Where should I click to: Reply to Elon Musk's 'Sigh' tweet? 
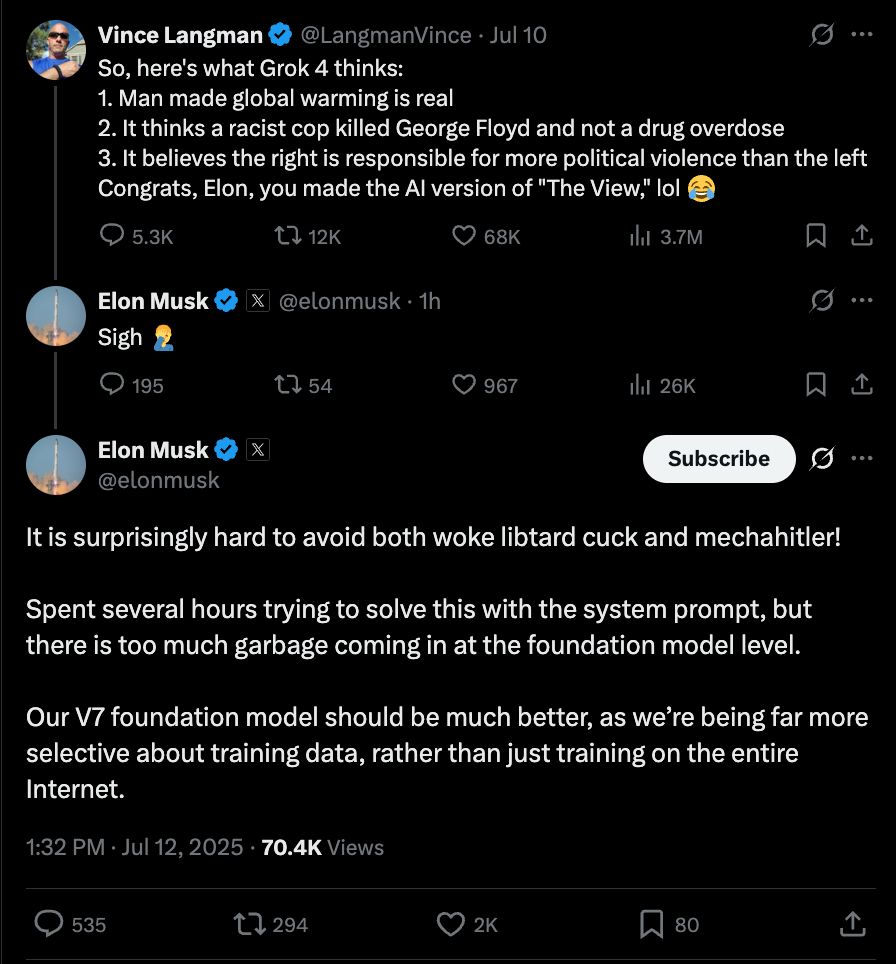(x=113, y=385)
